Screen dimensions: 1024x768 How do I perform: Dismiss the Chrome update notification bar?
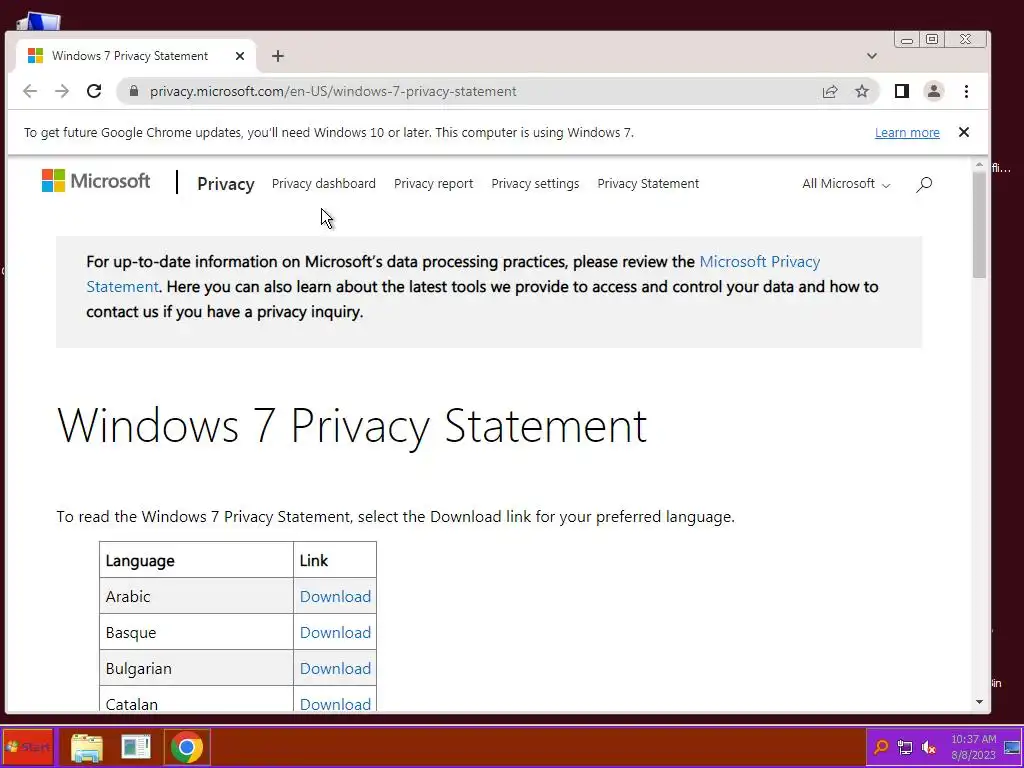[x=964, y=132]
